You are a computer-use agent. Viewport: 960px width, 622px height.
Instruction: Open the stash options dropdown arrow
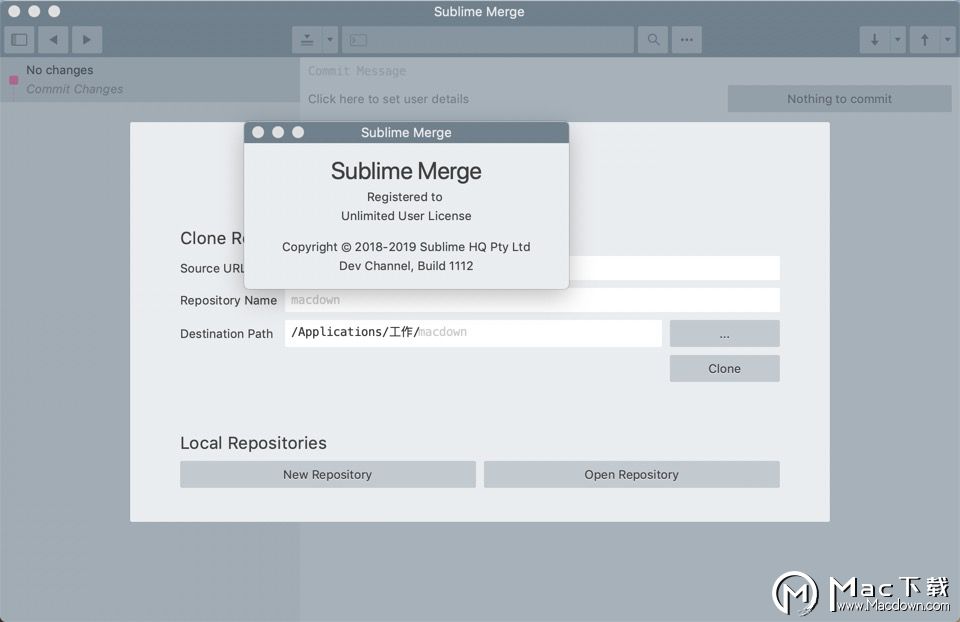point(330,40)
